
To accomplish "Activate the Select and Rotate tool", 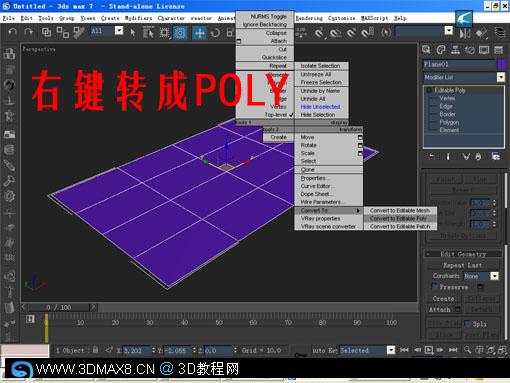I will pos(215,33).
